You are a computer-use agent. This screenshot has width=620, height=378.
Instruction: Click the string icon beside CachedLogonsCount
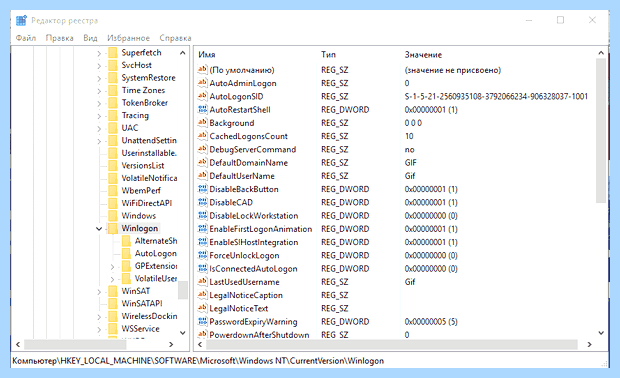(202, 136)
